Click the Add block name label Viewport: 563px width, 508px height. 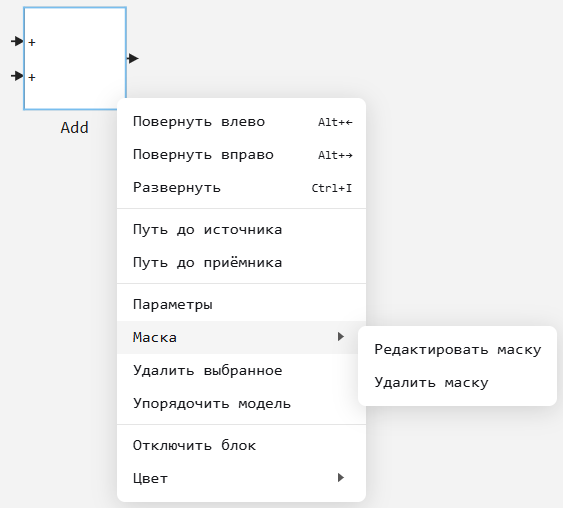[x=74, y=128]
